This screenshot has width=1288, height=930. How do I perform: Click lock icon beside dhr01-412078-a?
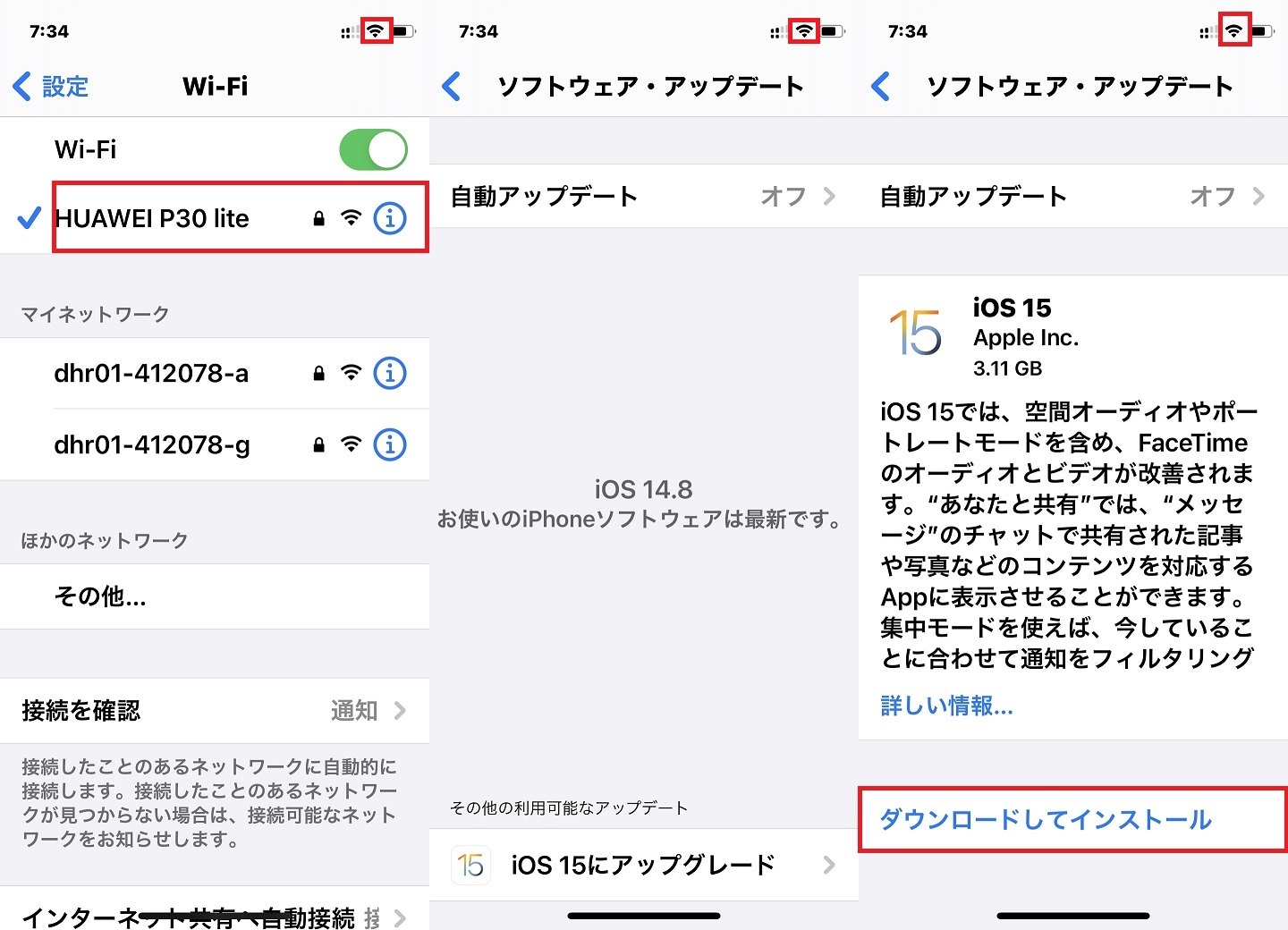318,373
